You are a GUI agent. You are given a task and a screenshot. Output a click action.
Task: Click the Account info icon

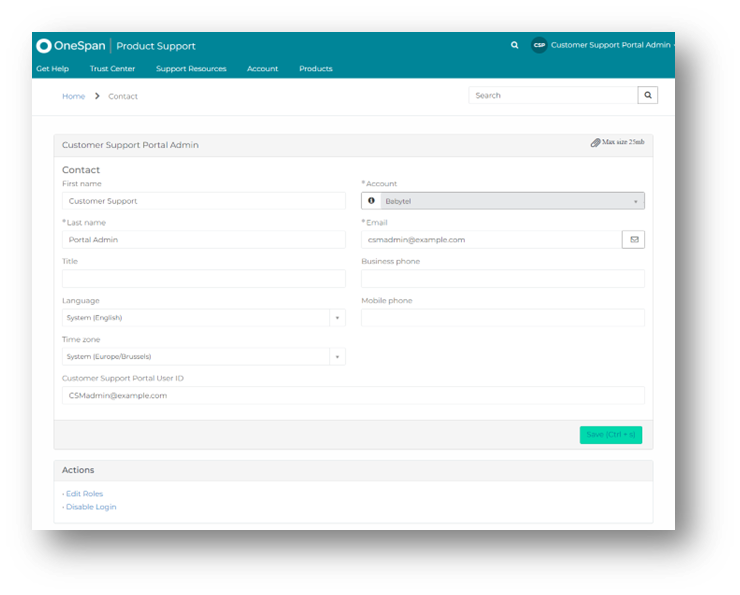coord(372,201)
